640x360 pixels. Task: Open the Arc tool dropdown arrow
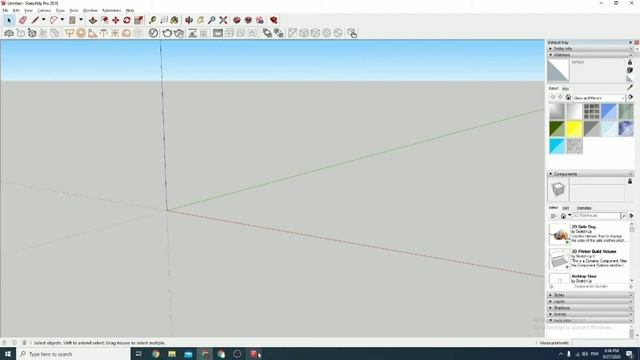(62, 20)
